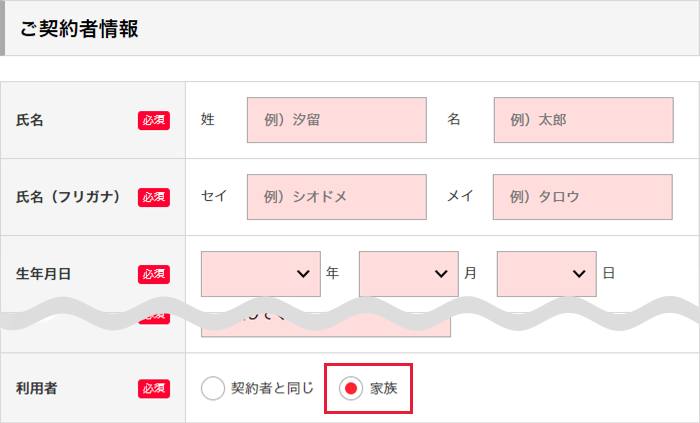Click the 必須 badge next to 氏名（フリガナ）
Image resolution: width=700 pixels, height=423 pixels.
[154, 197]
